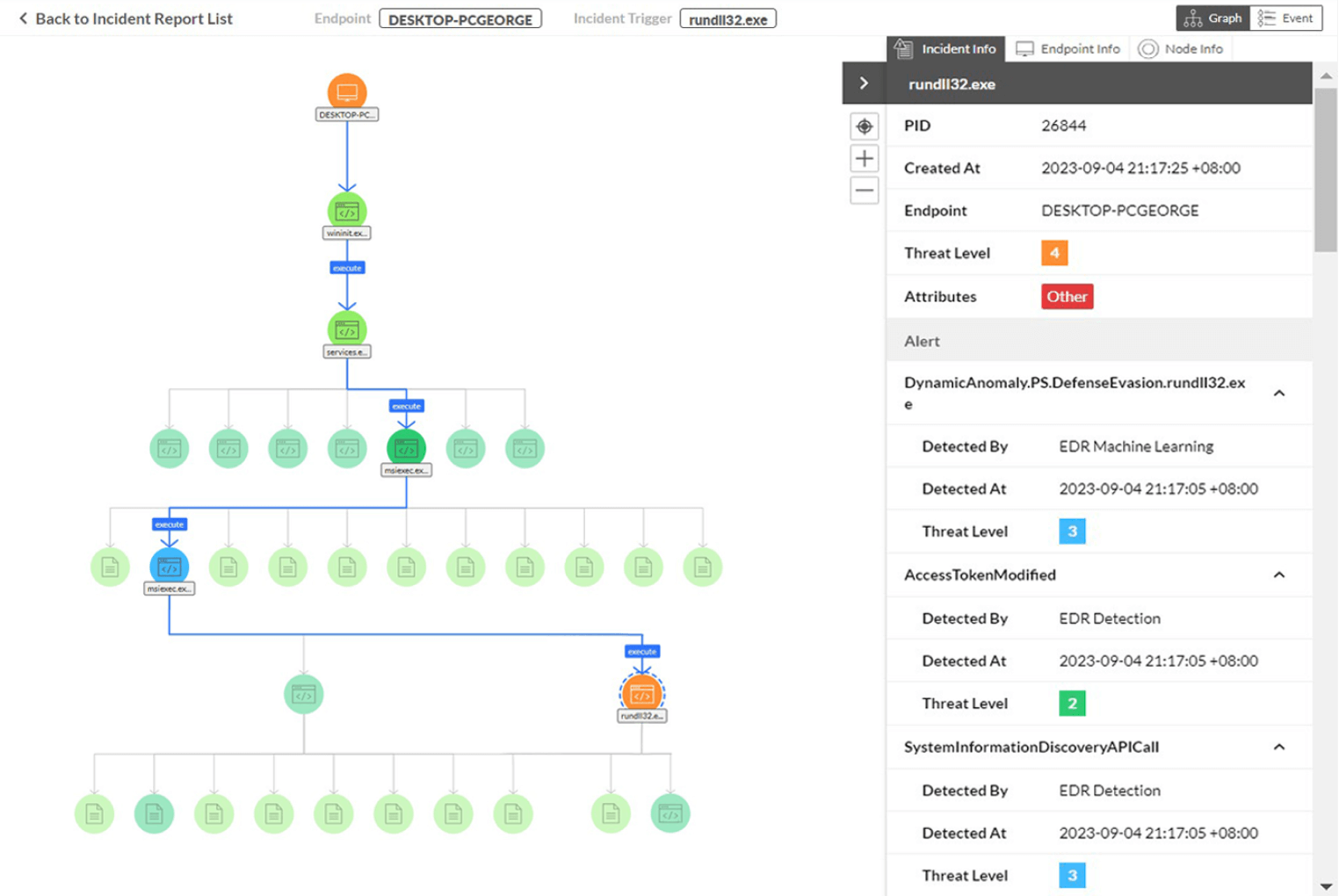Switch to Graph view
This screenshot has width=1339, height=896.
[x=1213, y=18]
